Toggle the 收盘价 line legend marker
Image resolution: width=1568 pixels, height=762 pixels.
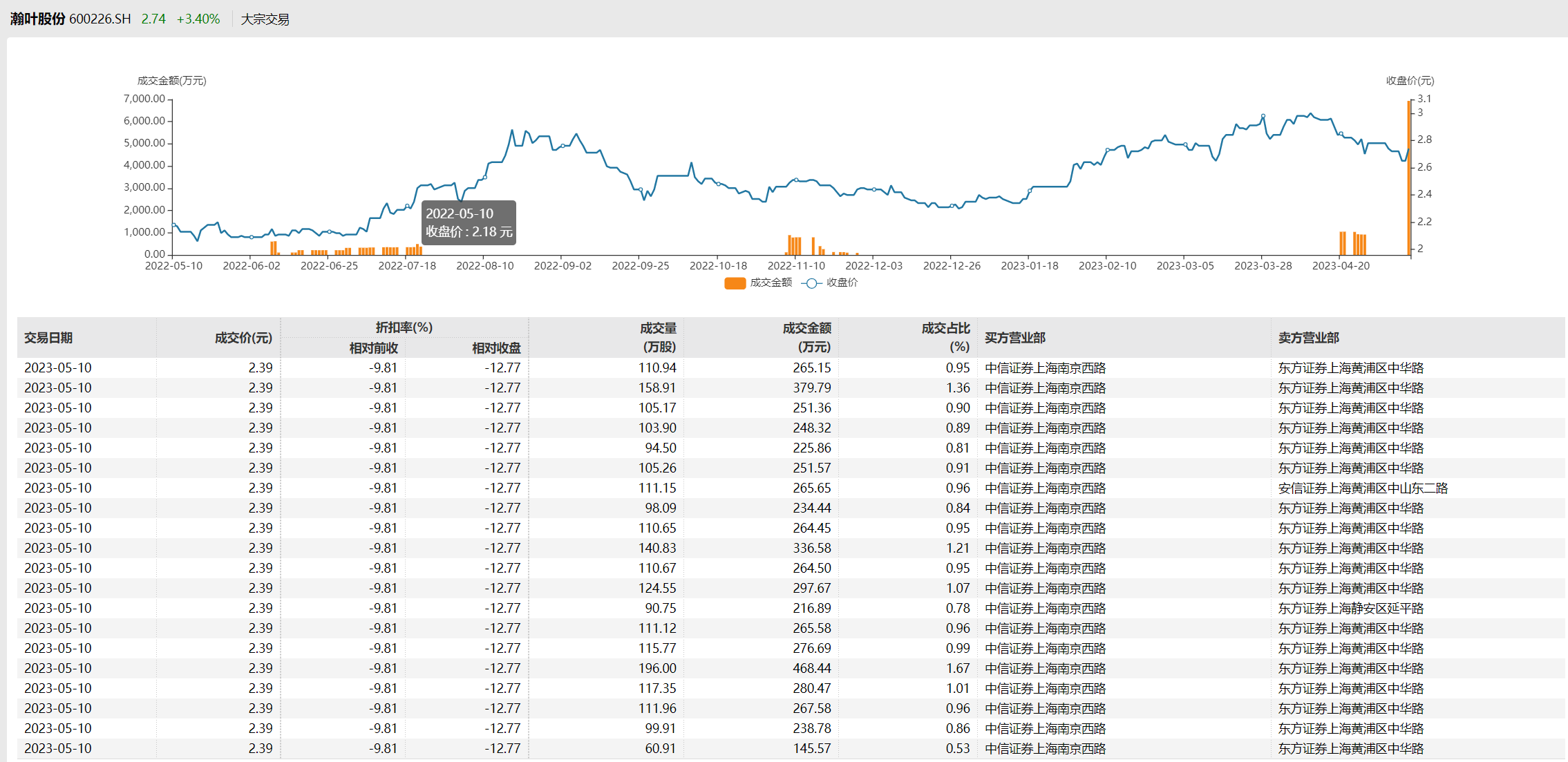pyautogui.click(x=811, y=283)
